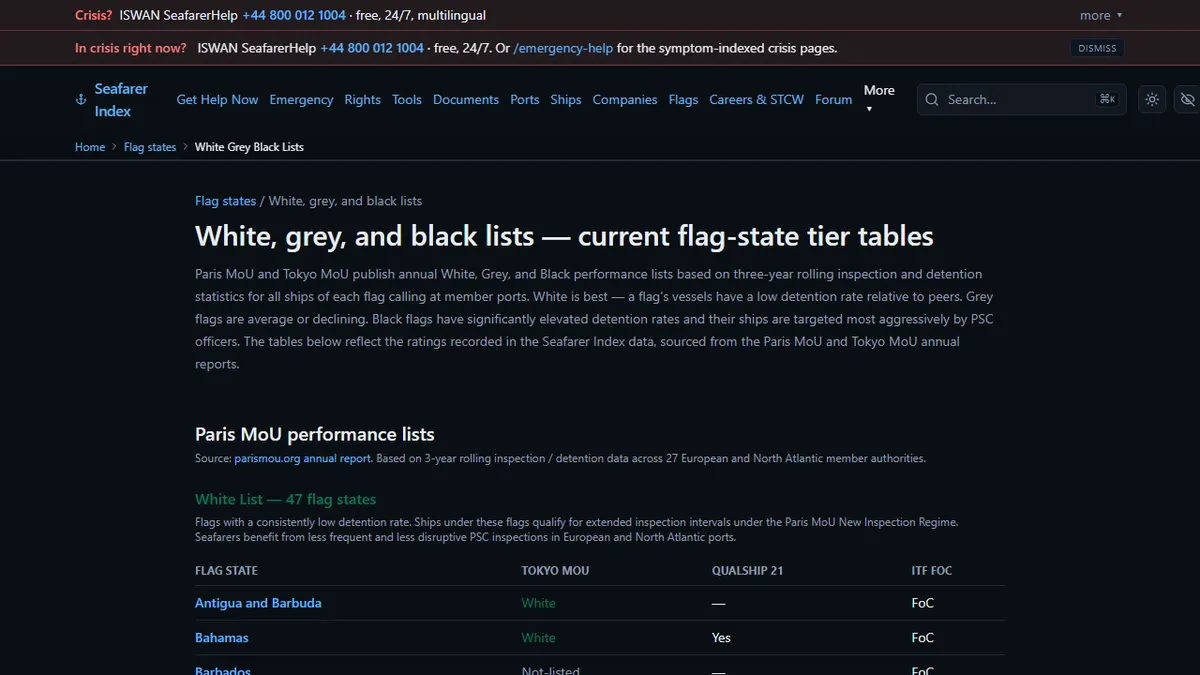This screenshot has width=1200, height=675.
Task: Click the /emergency-help link in banner
Action: 563,48
